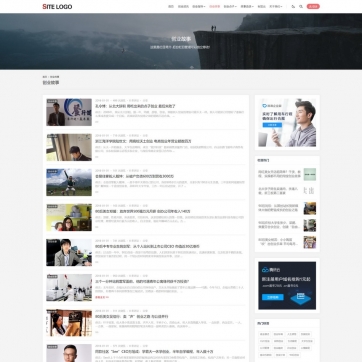
Task: Click the home link in the breadcrumb
Action: pos(44,77)
